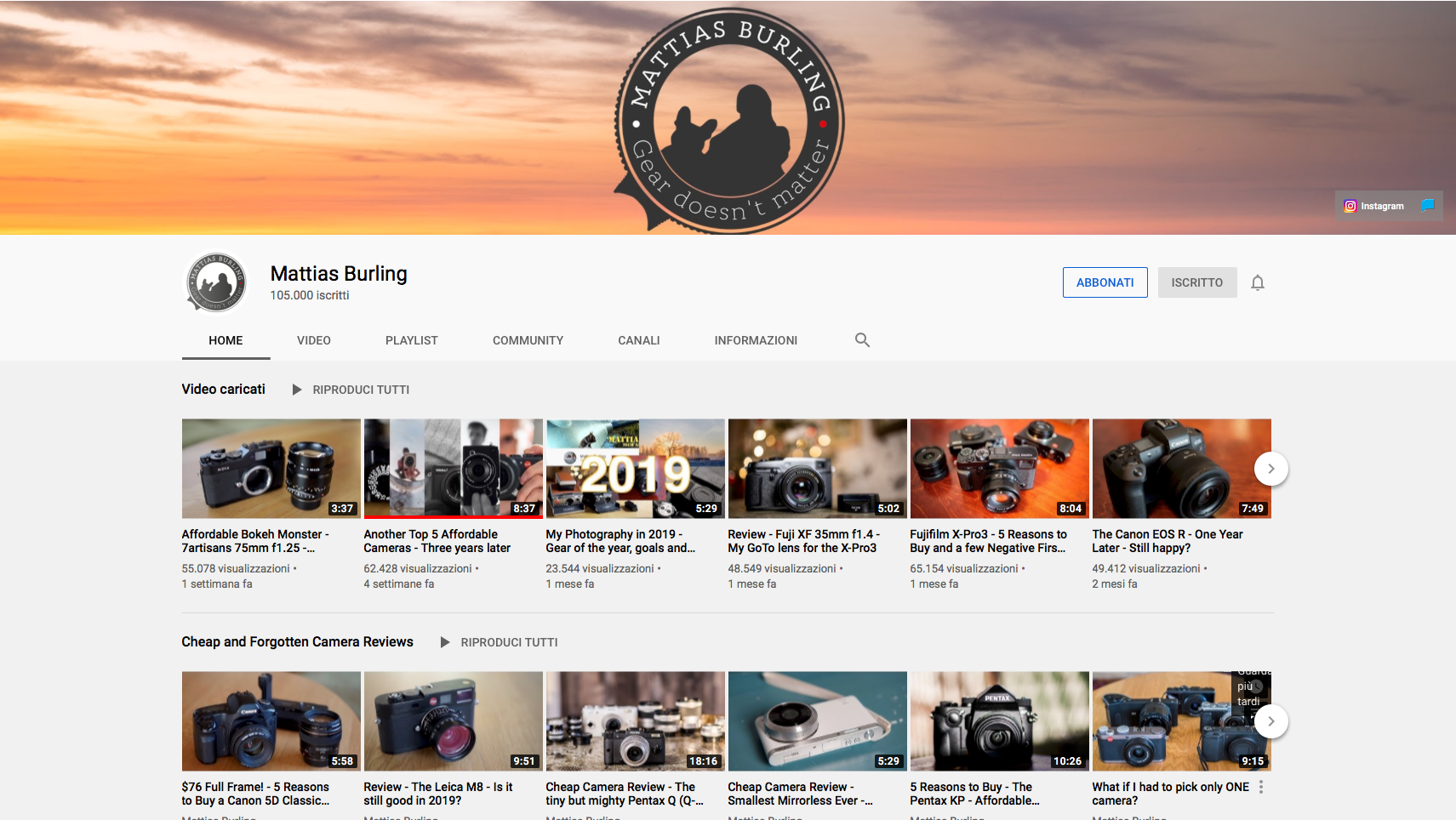
Task: Open Cheap and Forgotten Camera Reviews heading
Action: (298, 641)
